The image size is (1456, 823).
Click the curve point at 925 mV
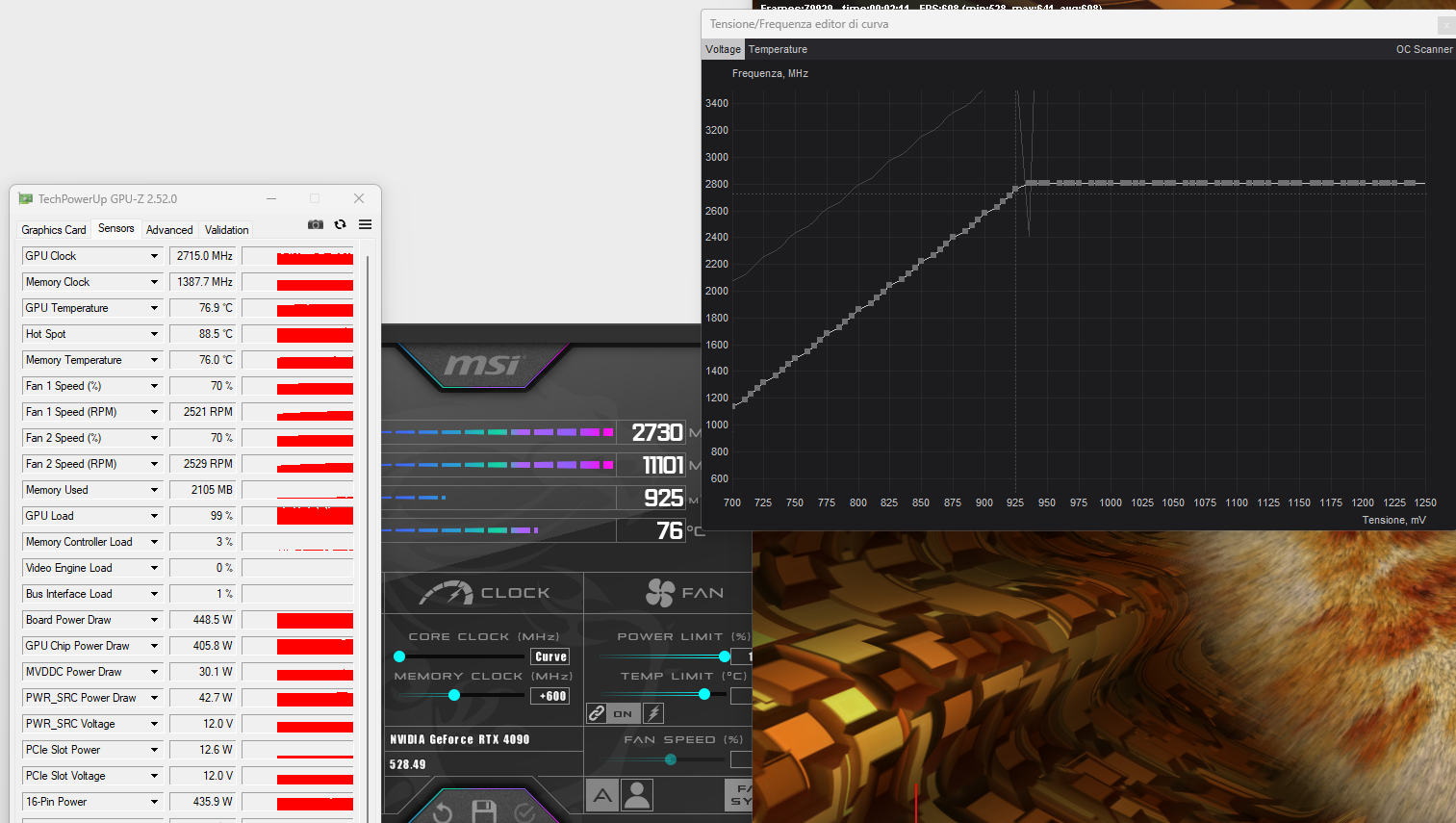[1015, 190]
